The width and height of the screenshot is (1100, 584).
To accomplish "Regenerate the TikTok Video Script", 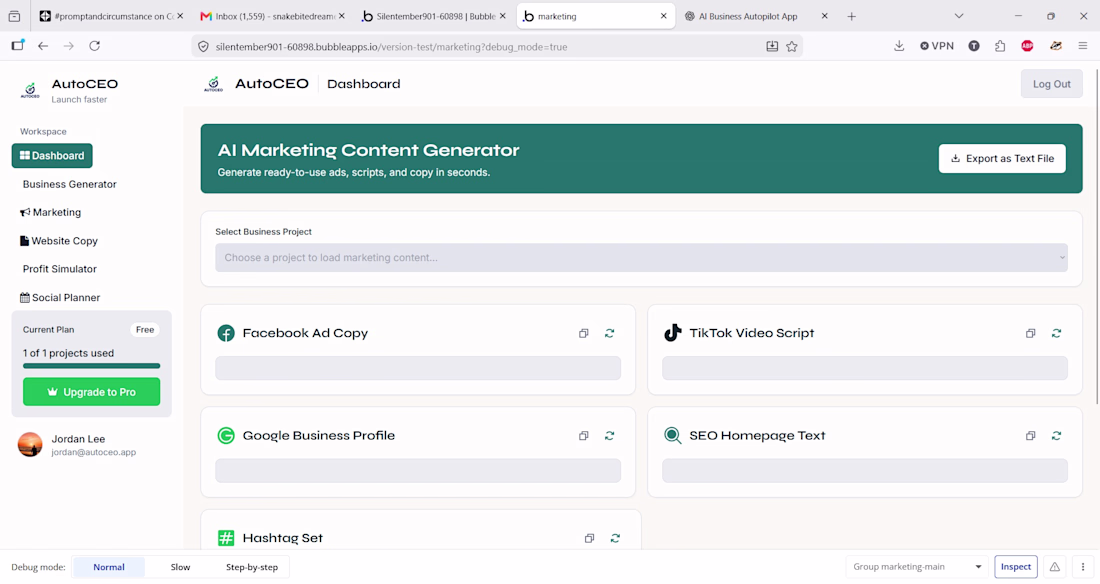I will coord(1056,333).
